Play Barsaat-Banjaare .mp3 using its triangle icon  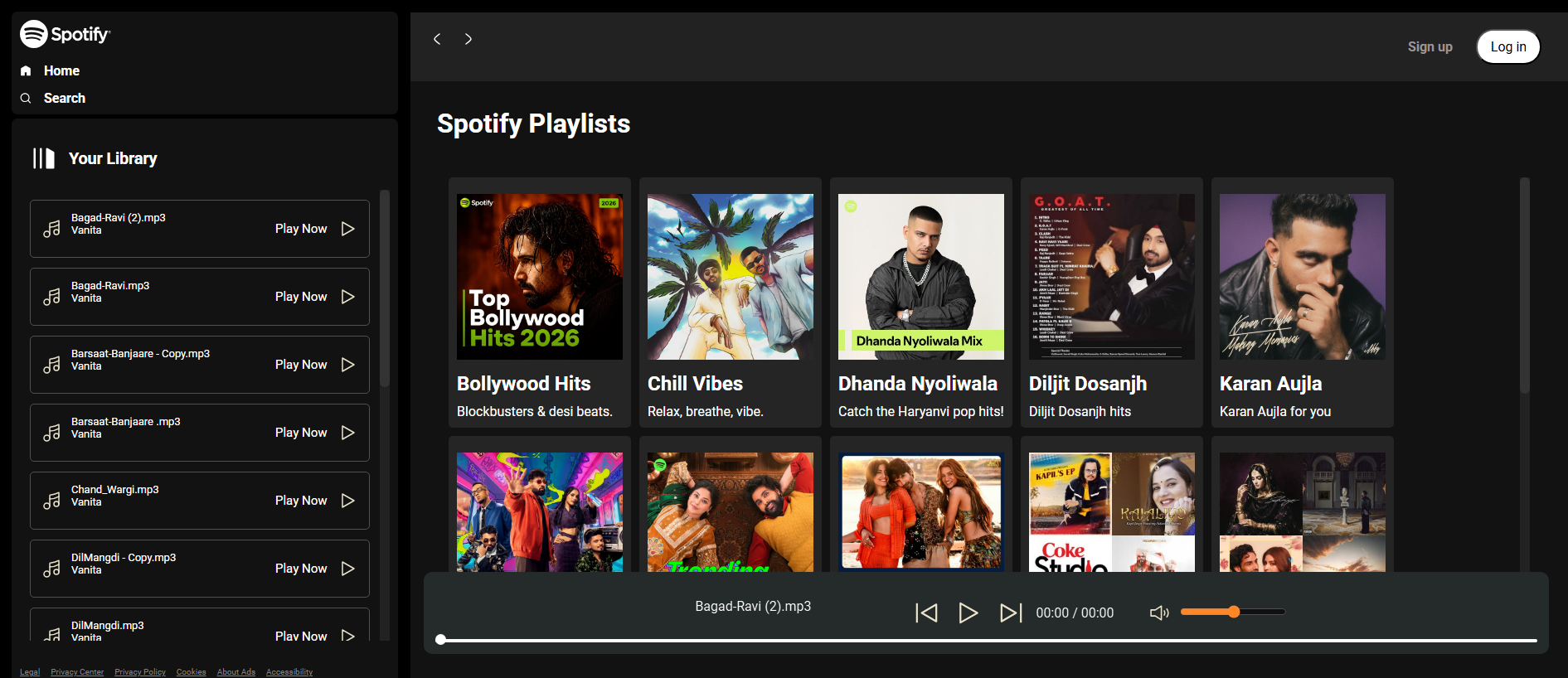click(x=348, y=433)
